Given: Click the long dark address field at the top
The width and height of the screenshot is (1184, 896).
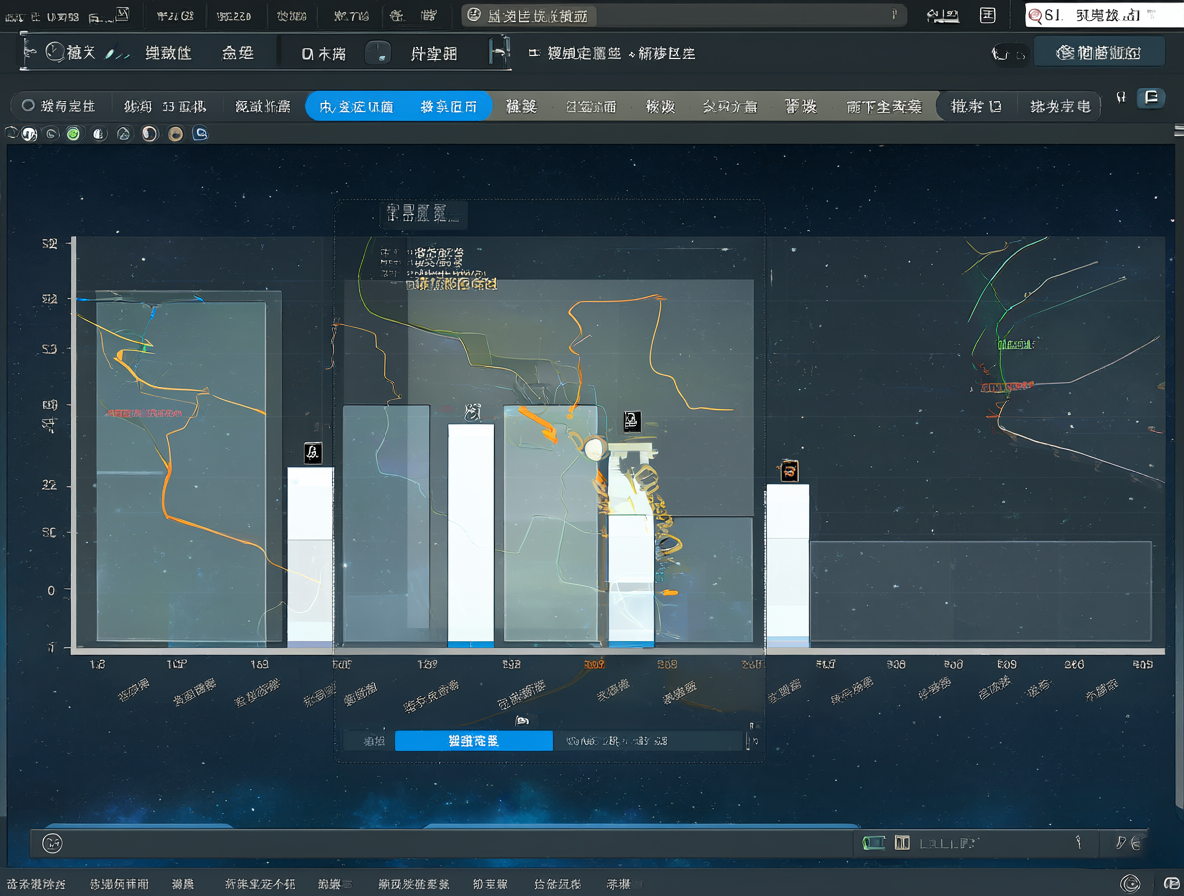Looking at the screenshot, I should [x=683, y=16].
